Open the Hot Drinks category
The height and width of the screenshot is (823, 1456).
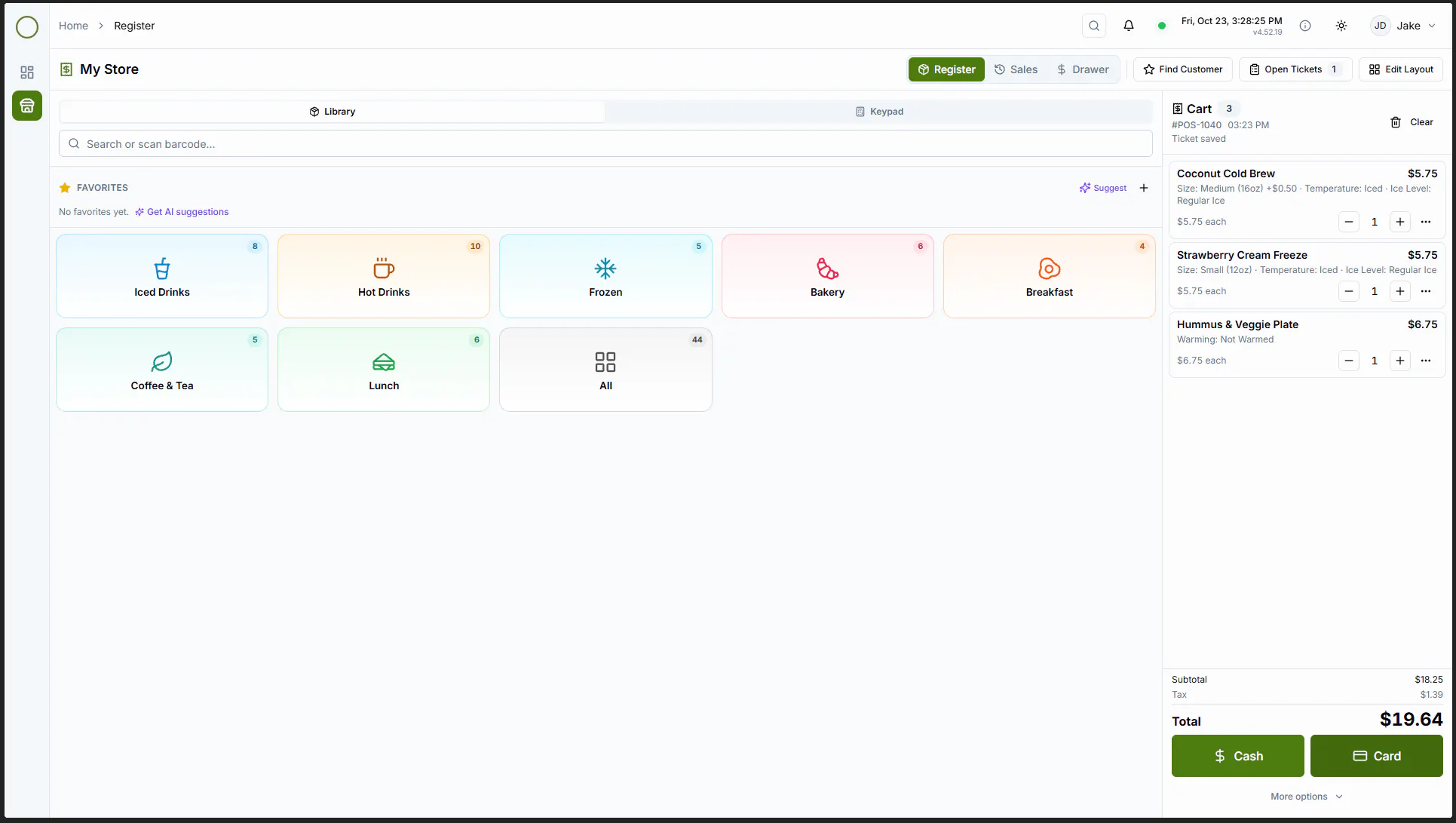[384, 276]
